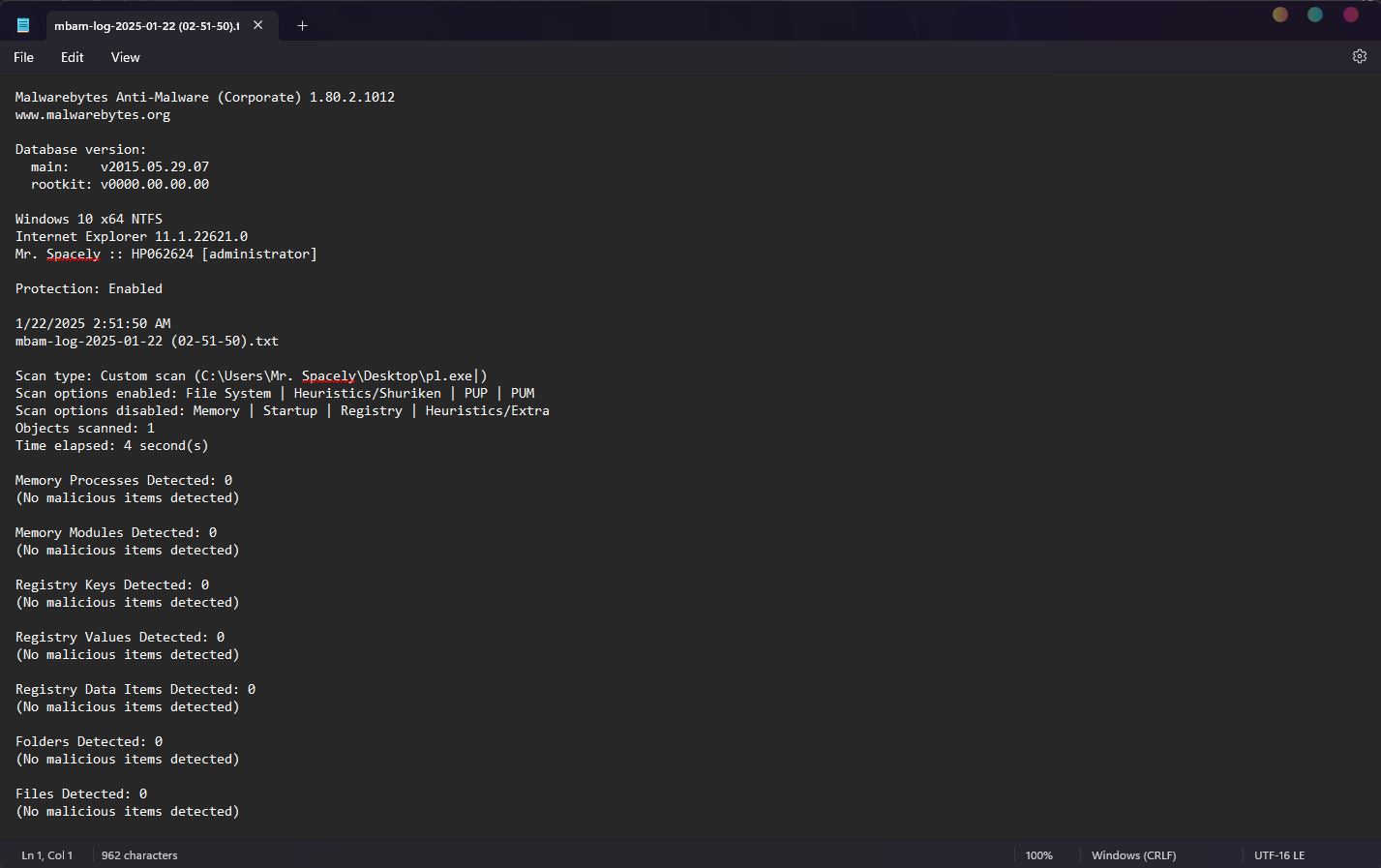Click the 'HP062624 [administrator]' line
This screenshot has height=868, width=1381.
pos(166,254)
